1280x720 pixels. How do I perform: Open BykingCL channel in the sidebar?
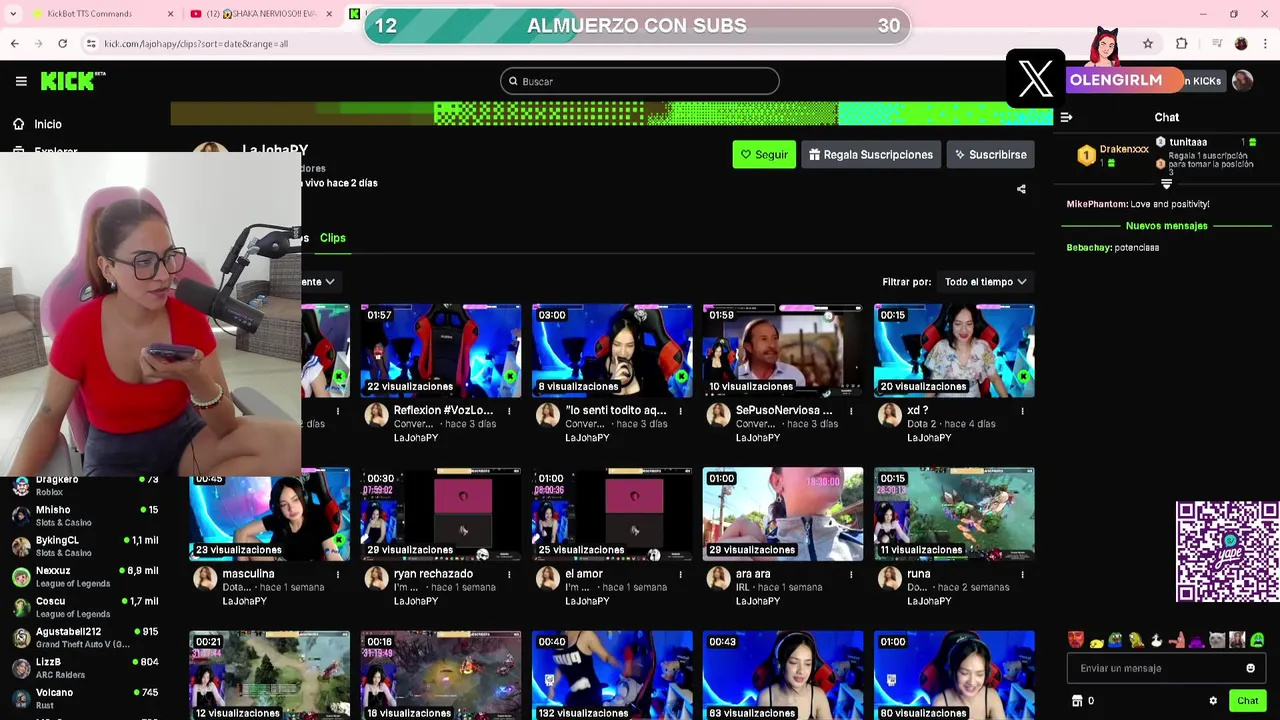tap(85, 546)
